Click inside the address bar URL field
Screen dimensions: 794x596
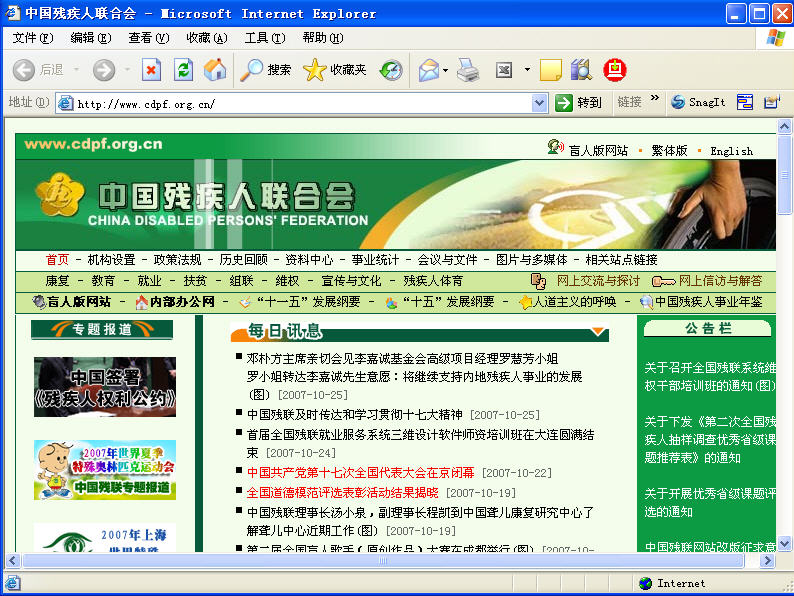point(304,103)
